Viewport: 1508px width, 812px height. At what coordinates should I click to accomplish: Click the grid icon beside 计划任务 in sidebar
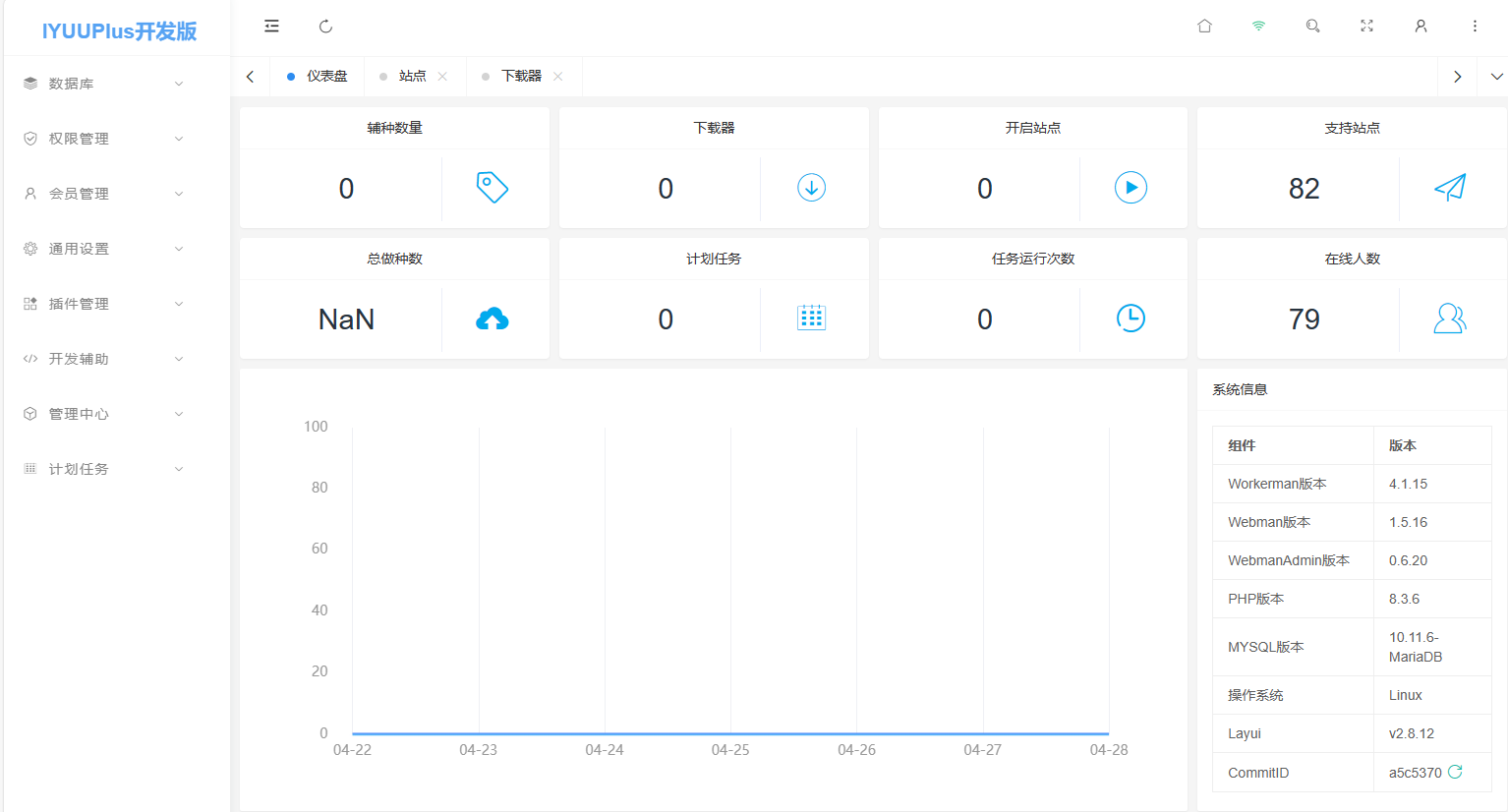[30, 469]
